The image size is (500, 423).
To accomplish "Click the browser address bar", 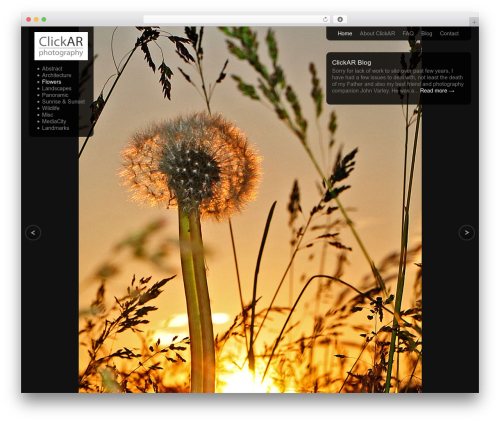I will click(236, 19).
